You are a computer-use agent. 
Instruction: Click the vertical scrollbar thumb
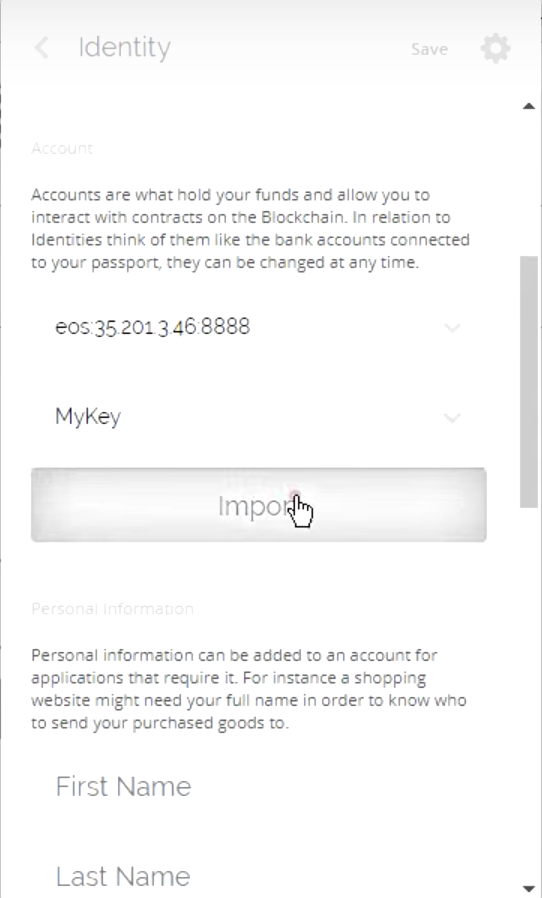coord(529,381)
